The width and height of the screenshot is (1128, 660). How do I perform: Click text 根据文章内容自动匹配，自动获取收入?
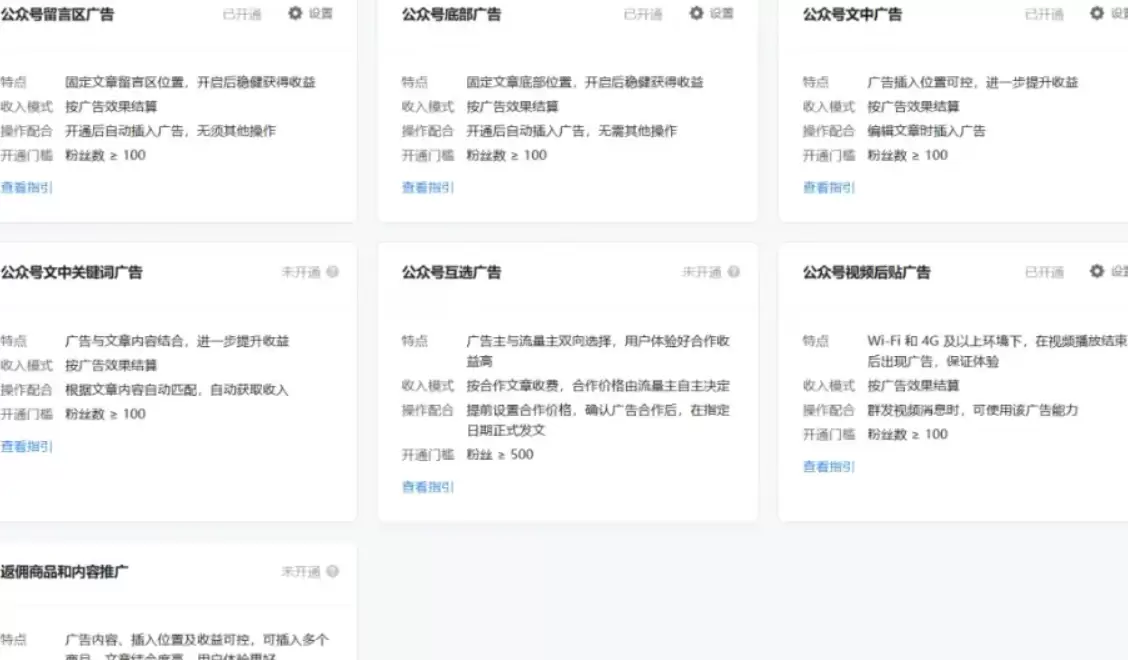tap(176, 390)
